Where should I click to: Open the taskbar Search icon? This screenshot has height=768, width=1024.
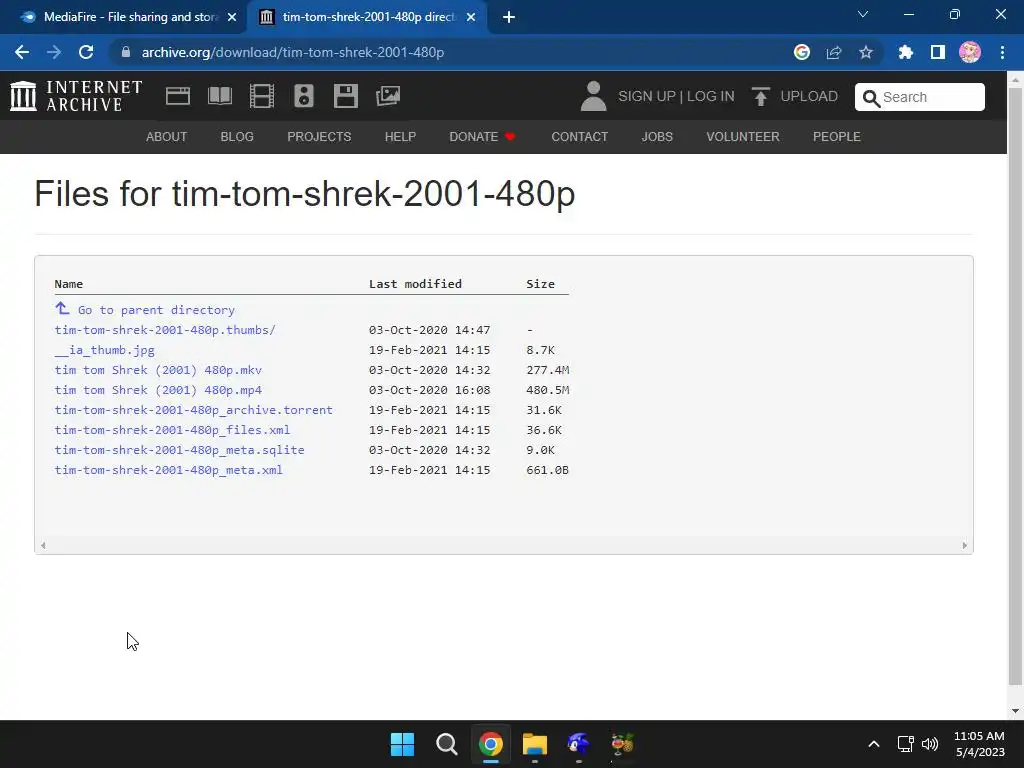(447, 744)
